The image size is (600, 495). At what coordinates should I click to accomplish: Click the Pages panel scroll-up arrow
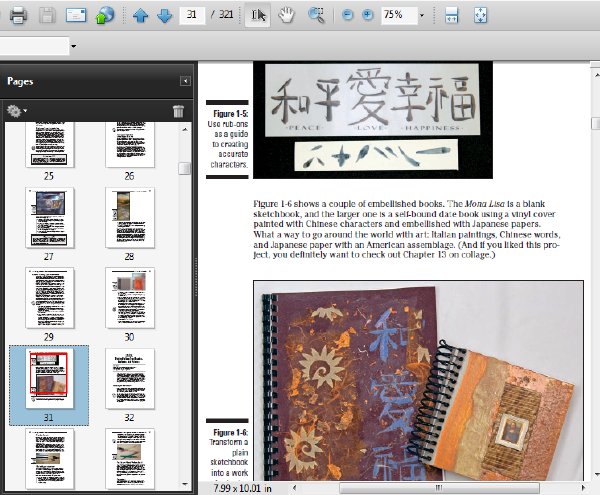185,129
